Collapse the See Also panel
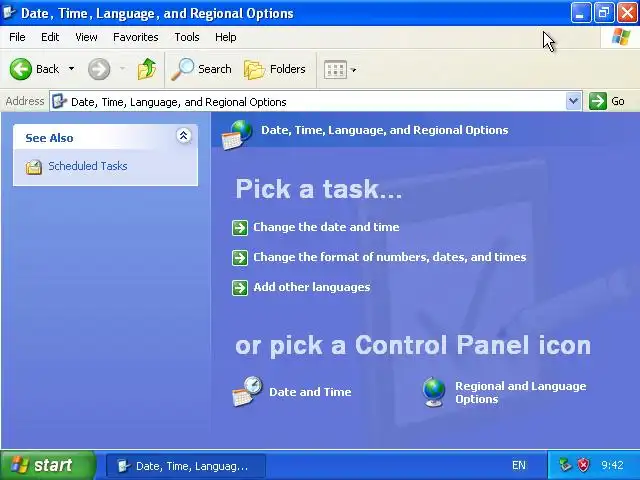Viewport: 640px width, 480px height. [x=184, y=136]
